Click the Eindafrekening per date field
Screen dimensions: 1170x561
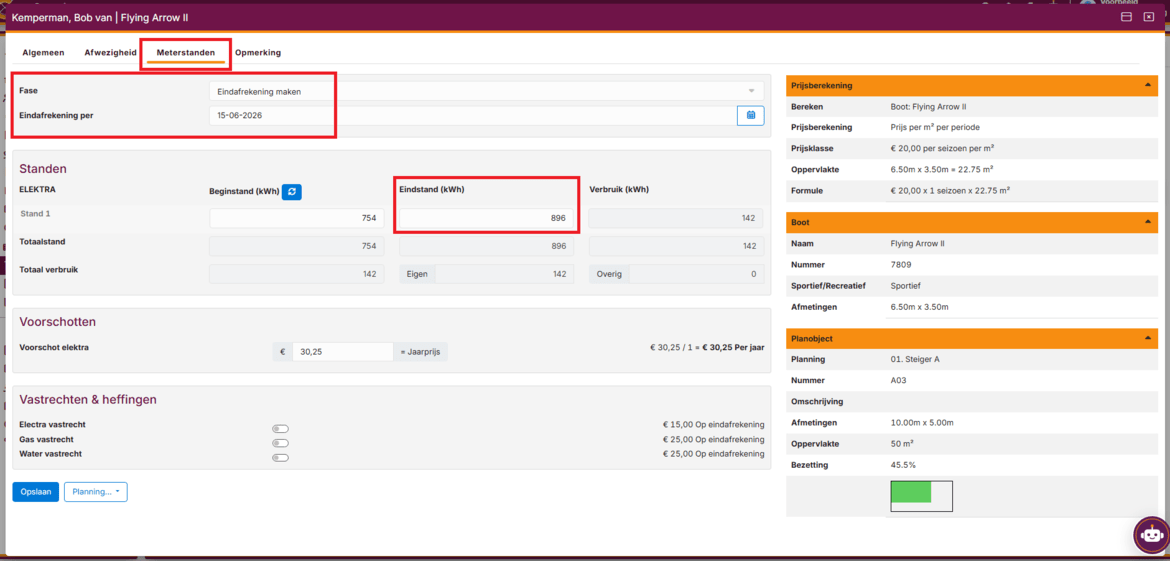click(472, 116)
